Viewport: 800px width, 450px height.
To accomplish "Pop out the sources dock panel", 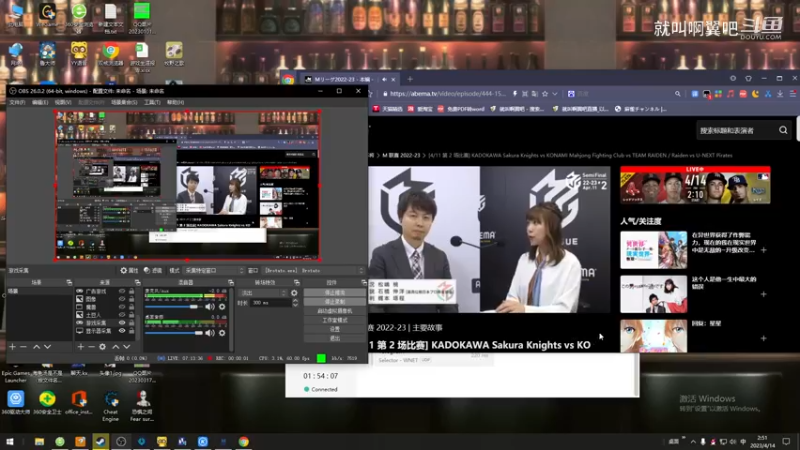I will click(137, 282).
